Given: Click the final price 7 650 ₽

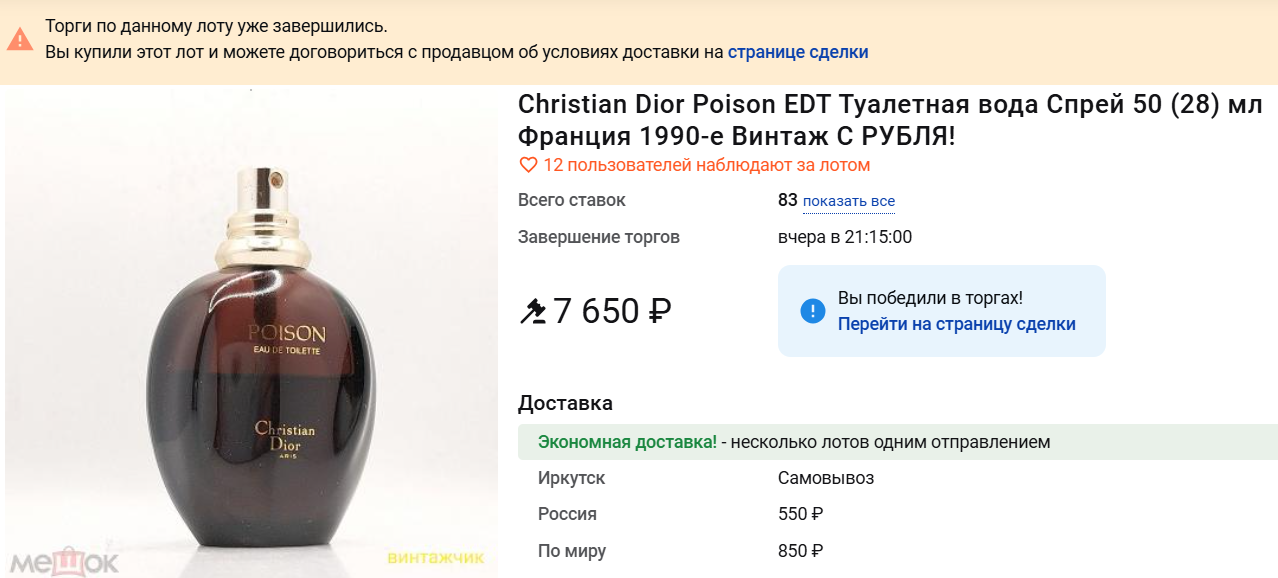Looking at the screenshot, I should [x=612, y=312].
